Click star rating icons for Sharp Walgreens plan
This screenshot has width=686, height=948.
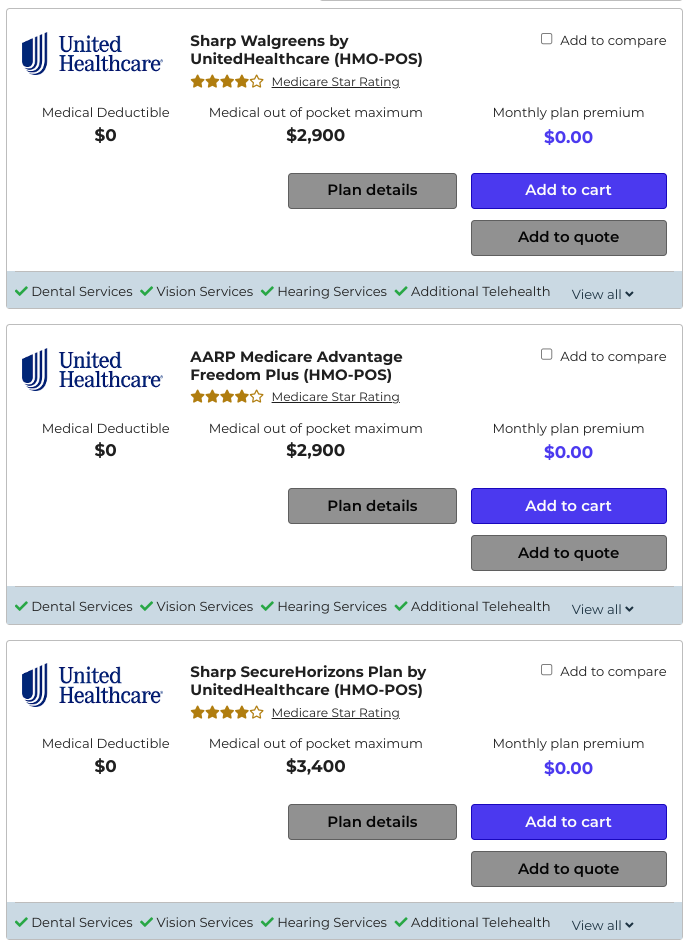point(227,82)
